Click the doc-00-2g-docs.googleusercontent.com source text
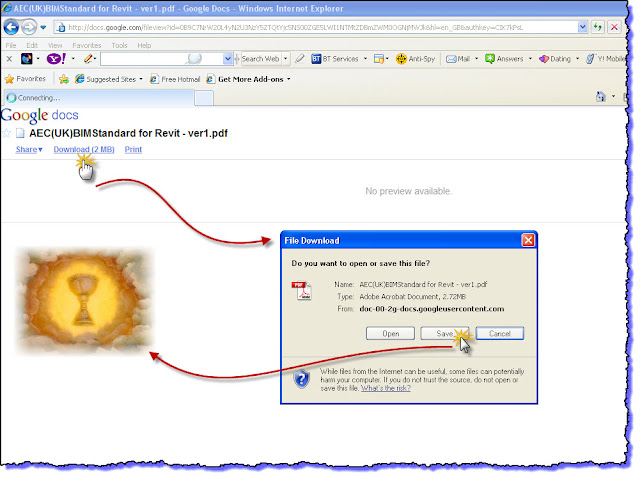The height and width of the screenshot is (477, 640). coord(431,309)
